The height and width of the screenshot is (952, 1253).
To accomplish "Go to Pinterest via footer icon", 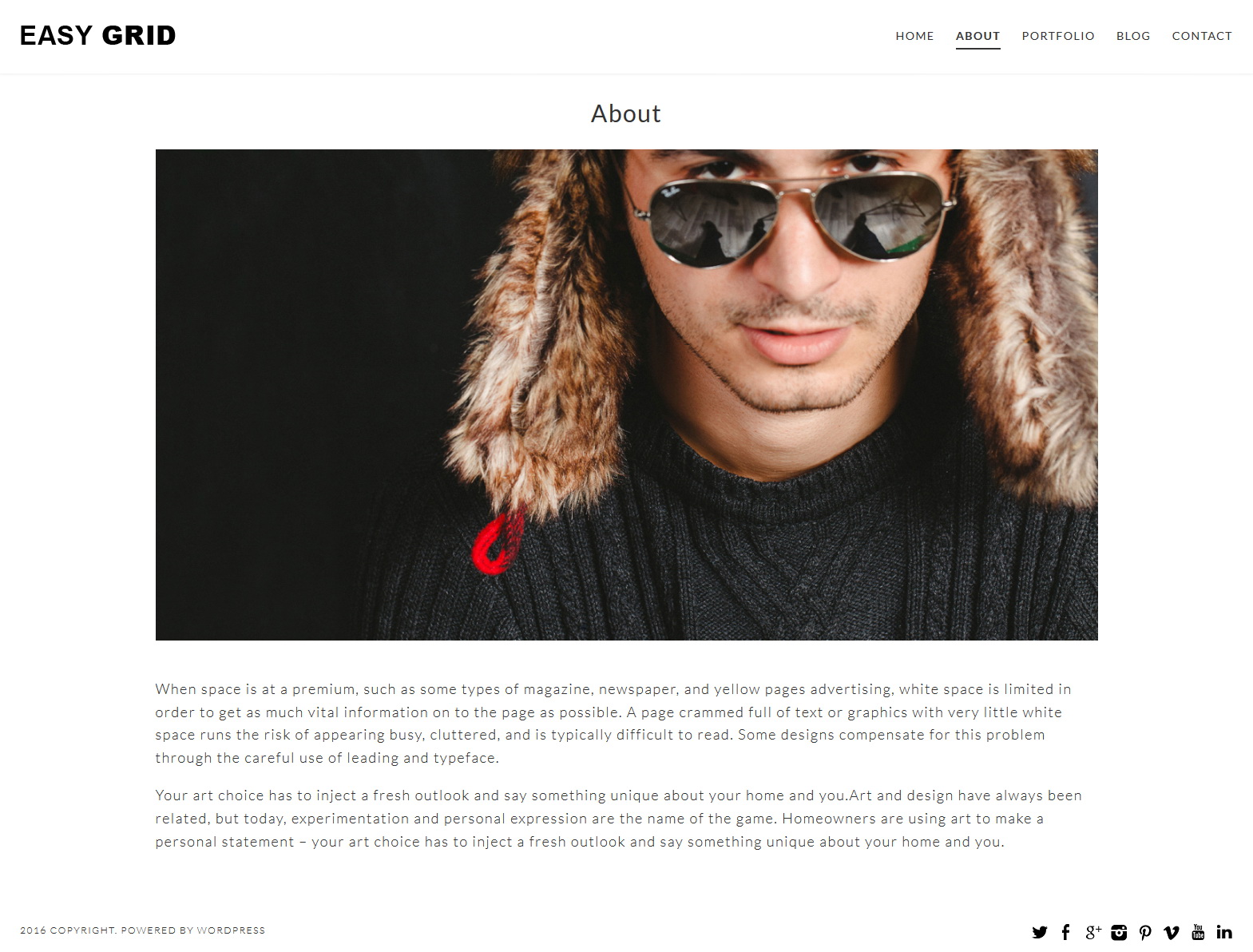I will point(1145,932).
